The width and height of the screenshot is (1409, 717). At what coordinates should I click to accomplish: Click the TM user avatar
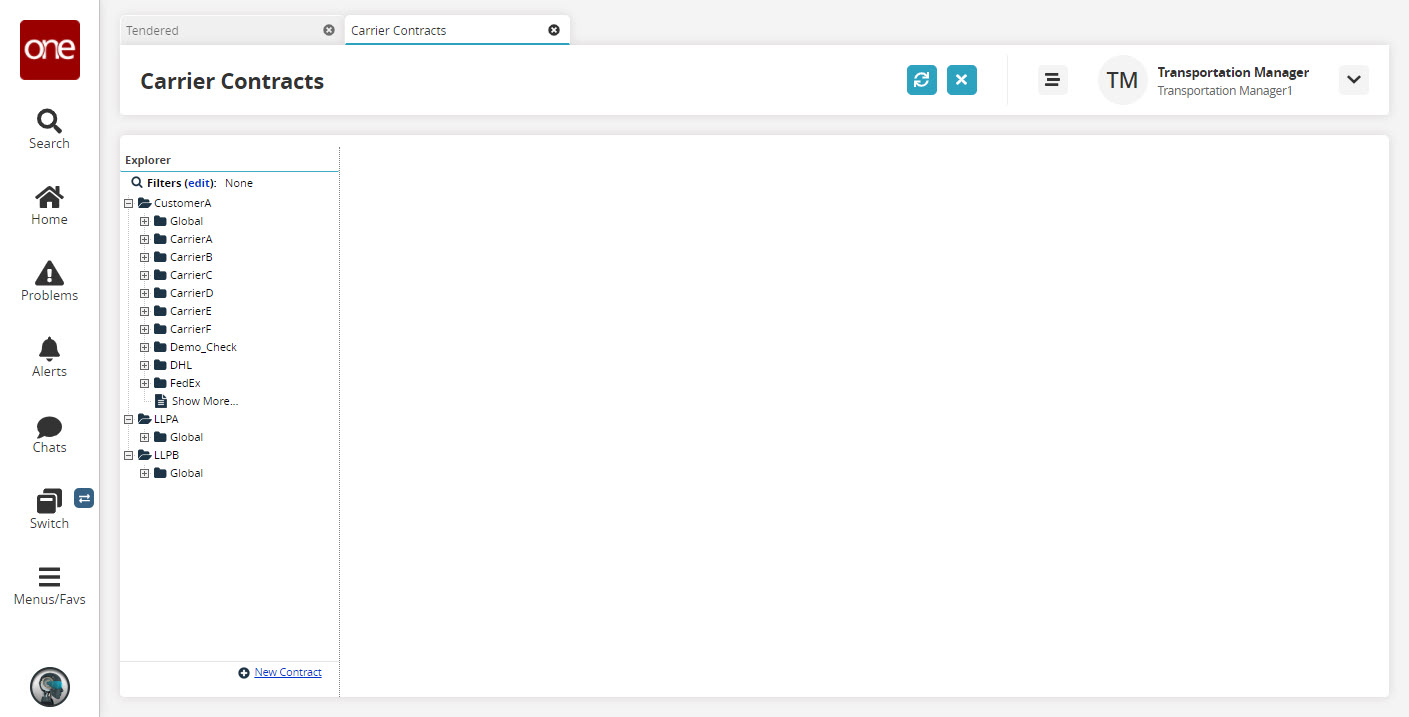[1122, 80]
